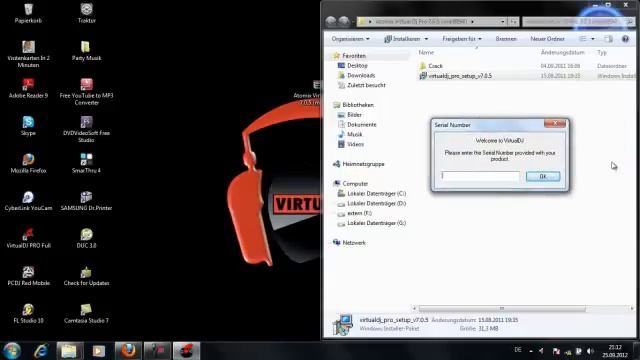
Task: Open the Traktor desktop icon
Action: [86, 13]
